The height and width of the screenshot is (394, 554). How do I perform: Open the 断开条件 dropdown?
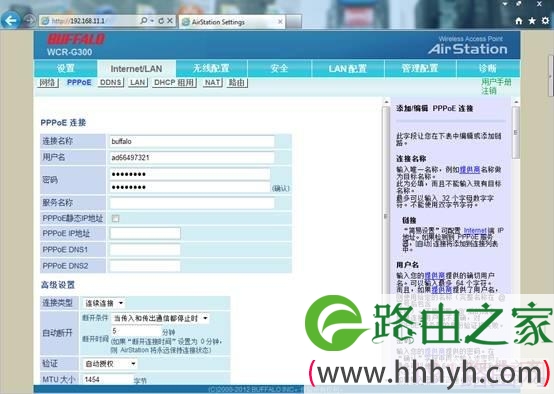coord(160,318)
